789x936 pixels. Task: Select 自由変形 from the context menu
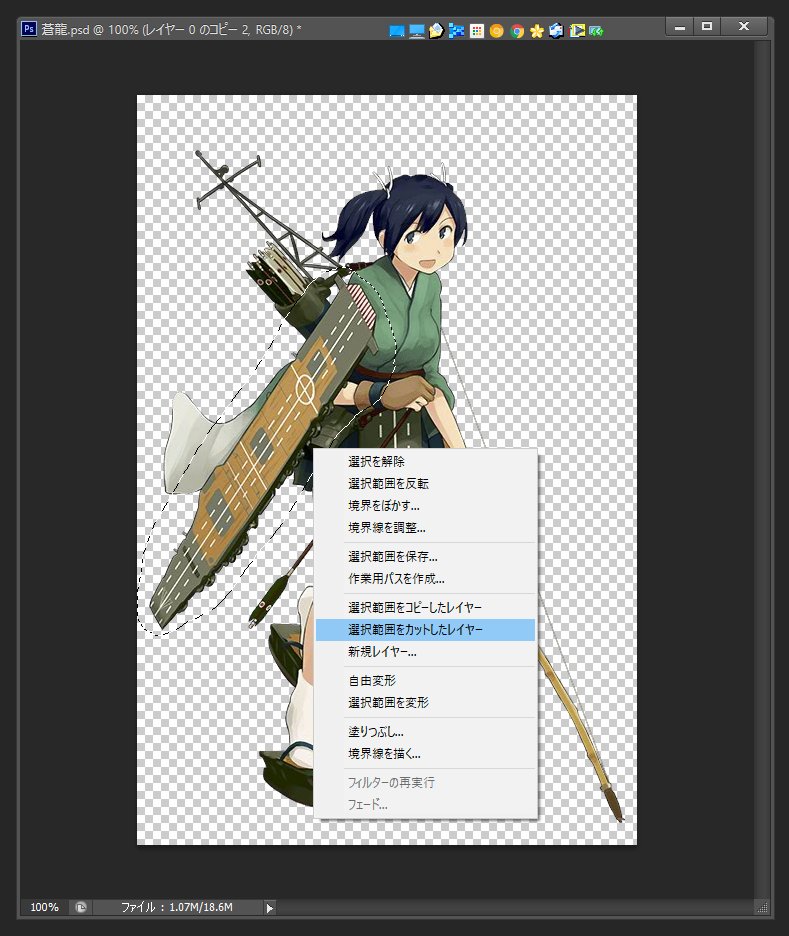425,681
